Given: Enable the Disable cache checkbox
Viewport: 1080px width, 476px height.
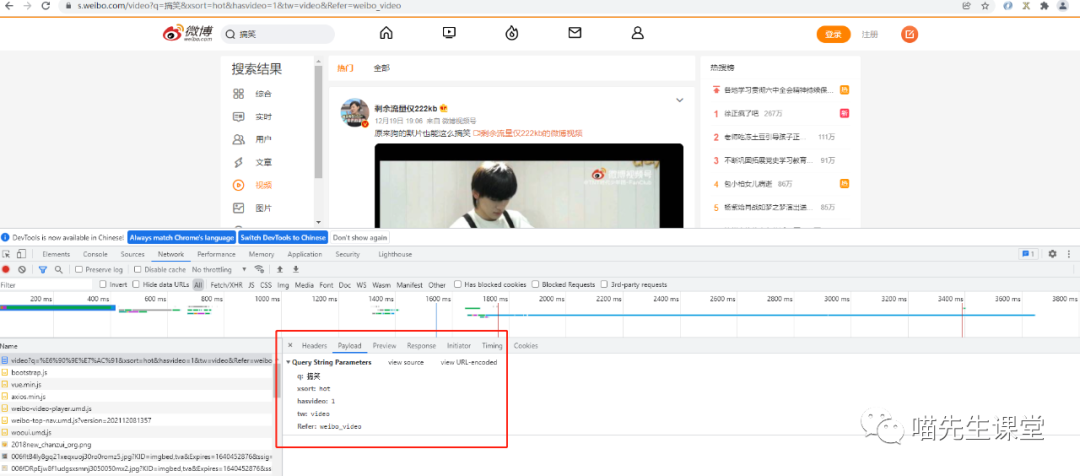Looking at the screenshot, I should click(138, 270).
